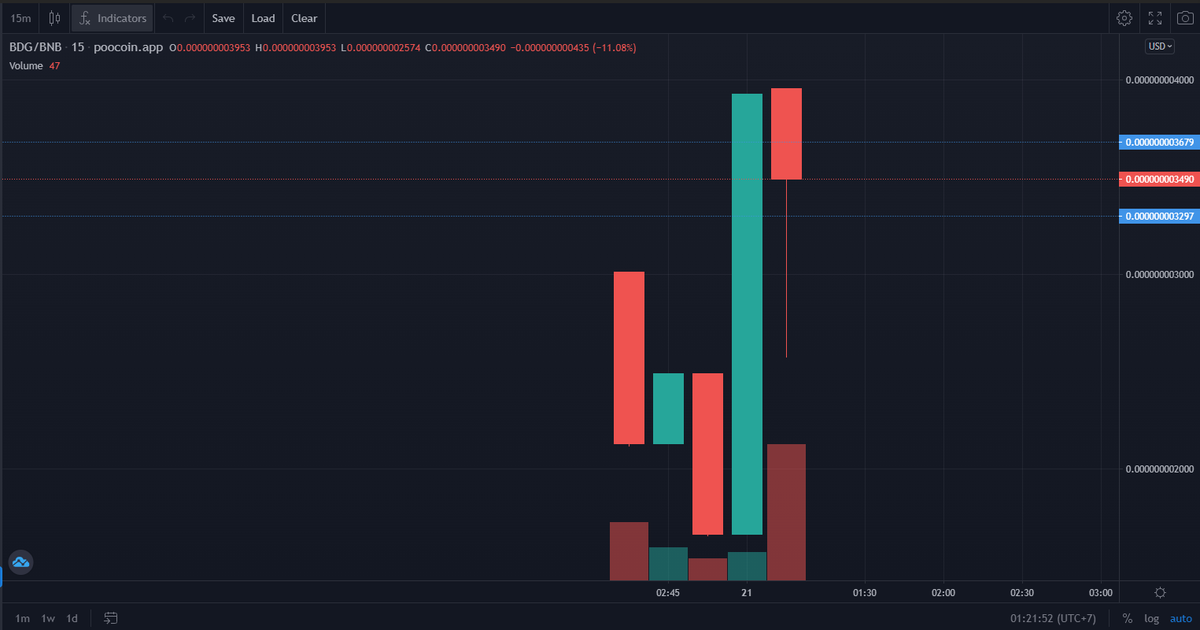Click the 0.000000004000 price axis value
This screenshot has width=1200, height=630.
point(1159,80)
